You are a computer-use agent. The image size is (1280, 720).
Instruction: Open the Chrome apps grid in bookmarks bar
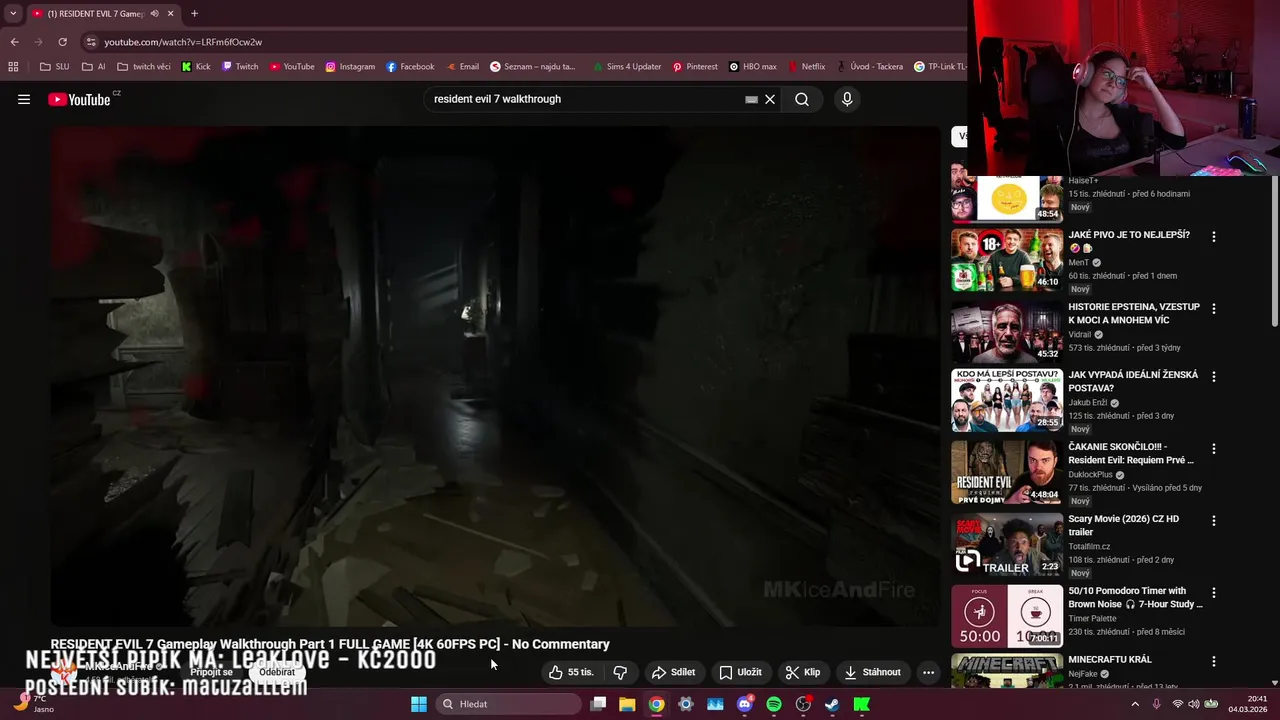(x=13, y=67)
